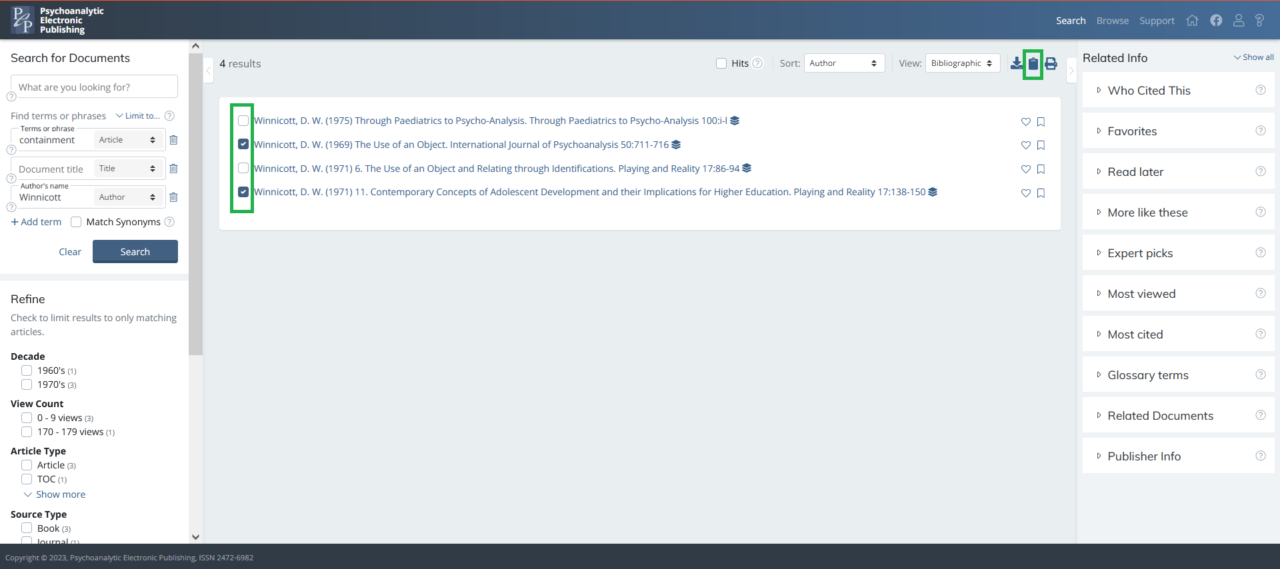Check the Playing and Reality 17:86-94 result
This screenshot has width=1280, height=569.
pyautogui.click(x=243, y=168)
